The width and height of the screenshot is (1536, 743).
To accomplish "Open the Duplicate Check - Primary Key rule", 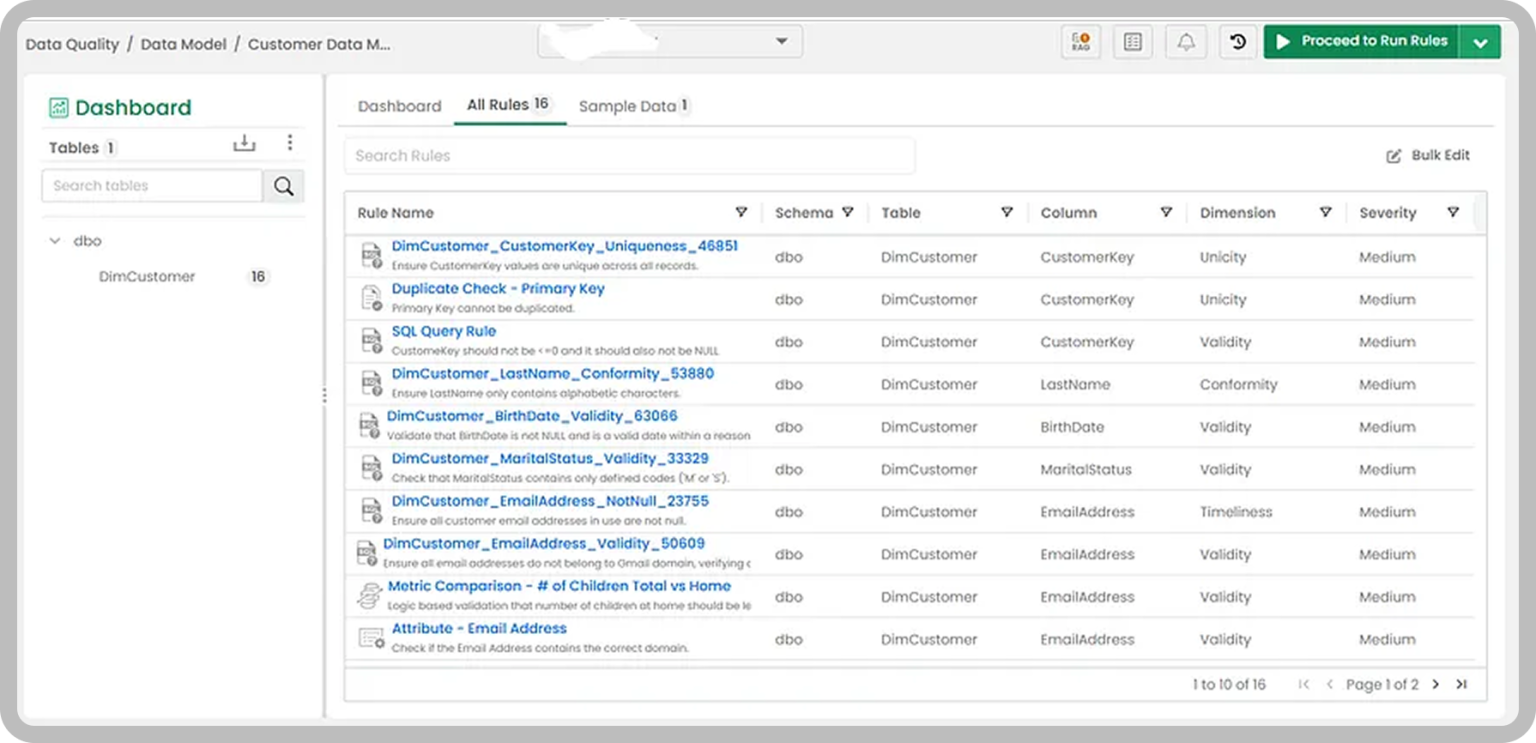I will 498,288.
